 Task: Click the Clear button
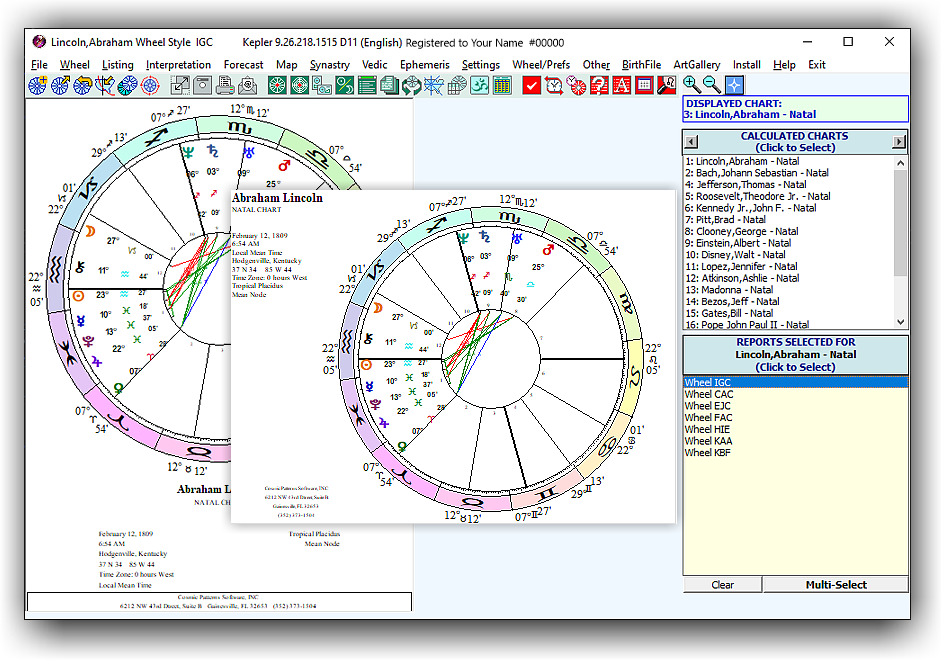723,585
